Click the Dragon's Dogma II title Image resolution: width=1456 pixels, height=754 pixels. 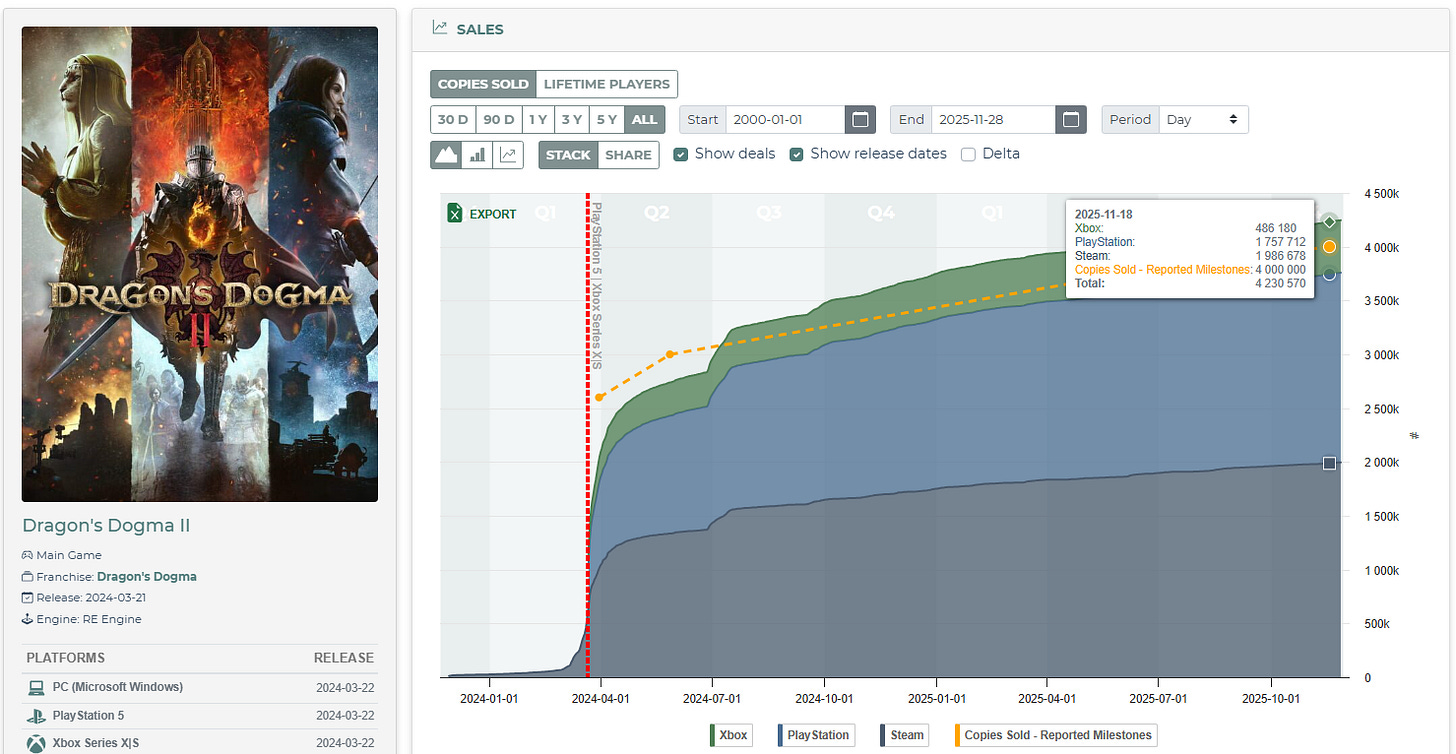click(106, 526)
